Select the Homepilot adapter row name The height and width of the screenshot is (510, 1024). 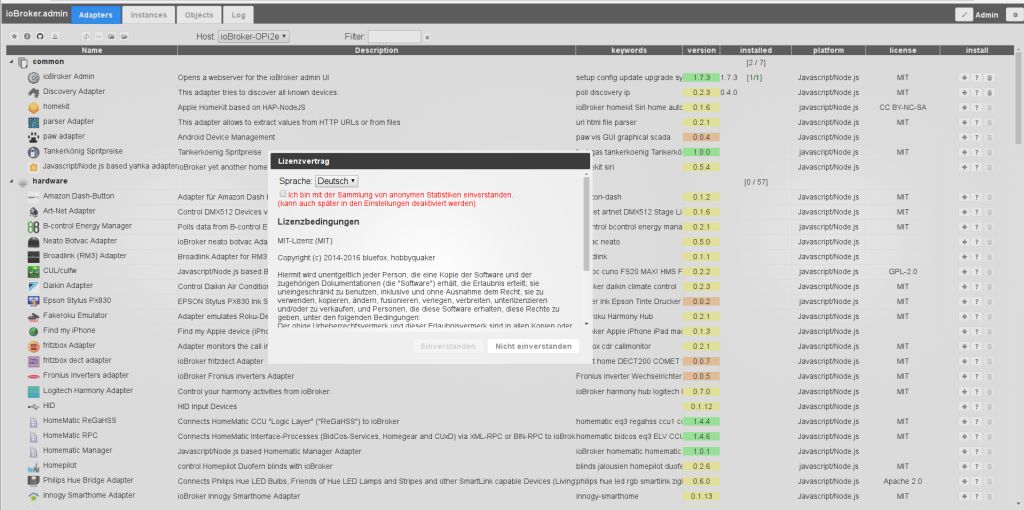tap(60, 466)
